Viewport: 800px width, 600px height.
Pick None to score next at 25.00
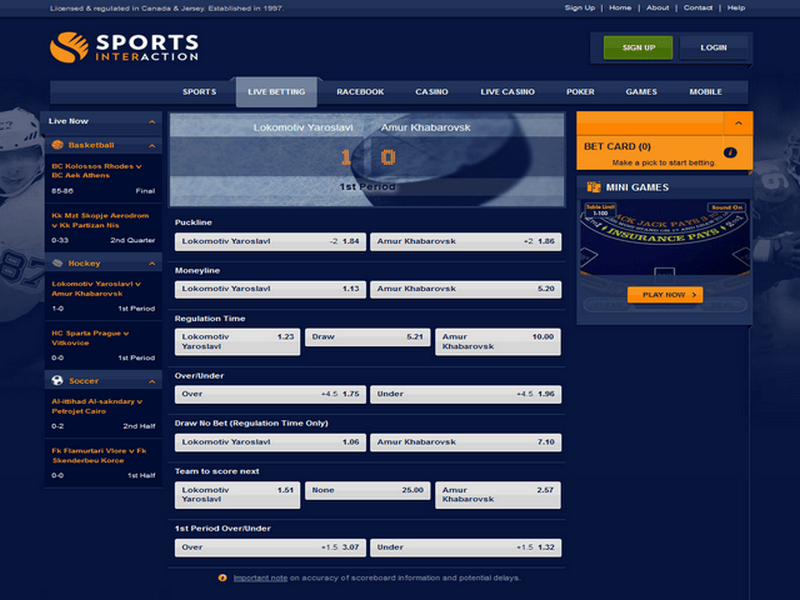(368, 490)
